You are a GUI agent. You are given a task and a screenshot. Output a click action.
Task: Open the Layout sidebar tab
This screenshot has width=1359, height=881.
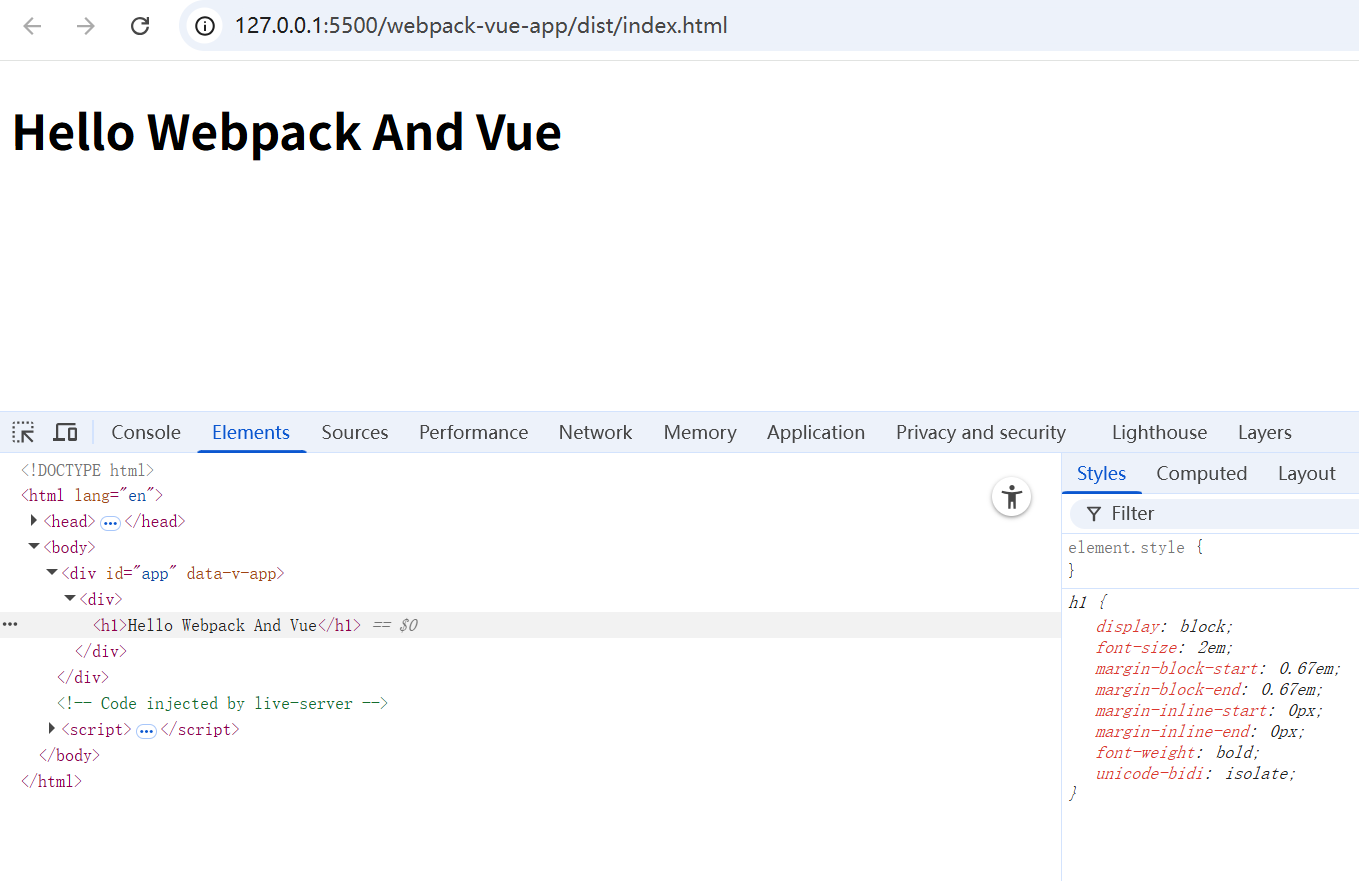tap(1307, 473)
